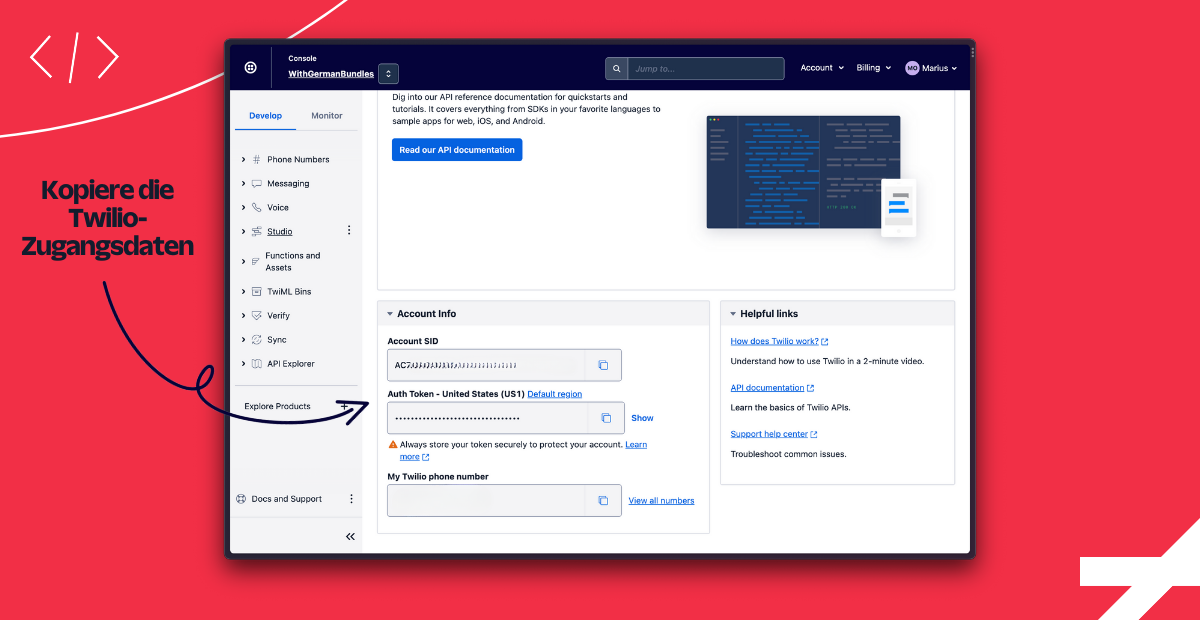The image size is (1200, 620).
Task: Collapse the Account Info panel
Action: click(x=390, y=314)
